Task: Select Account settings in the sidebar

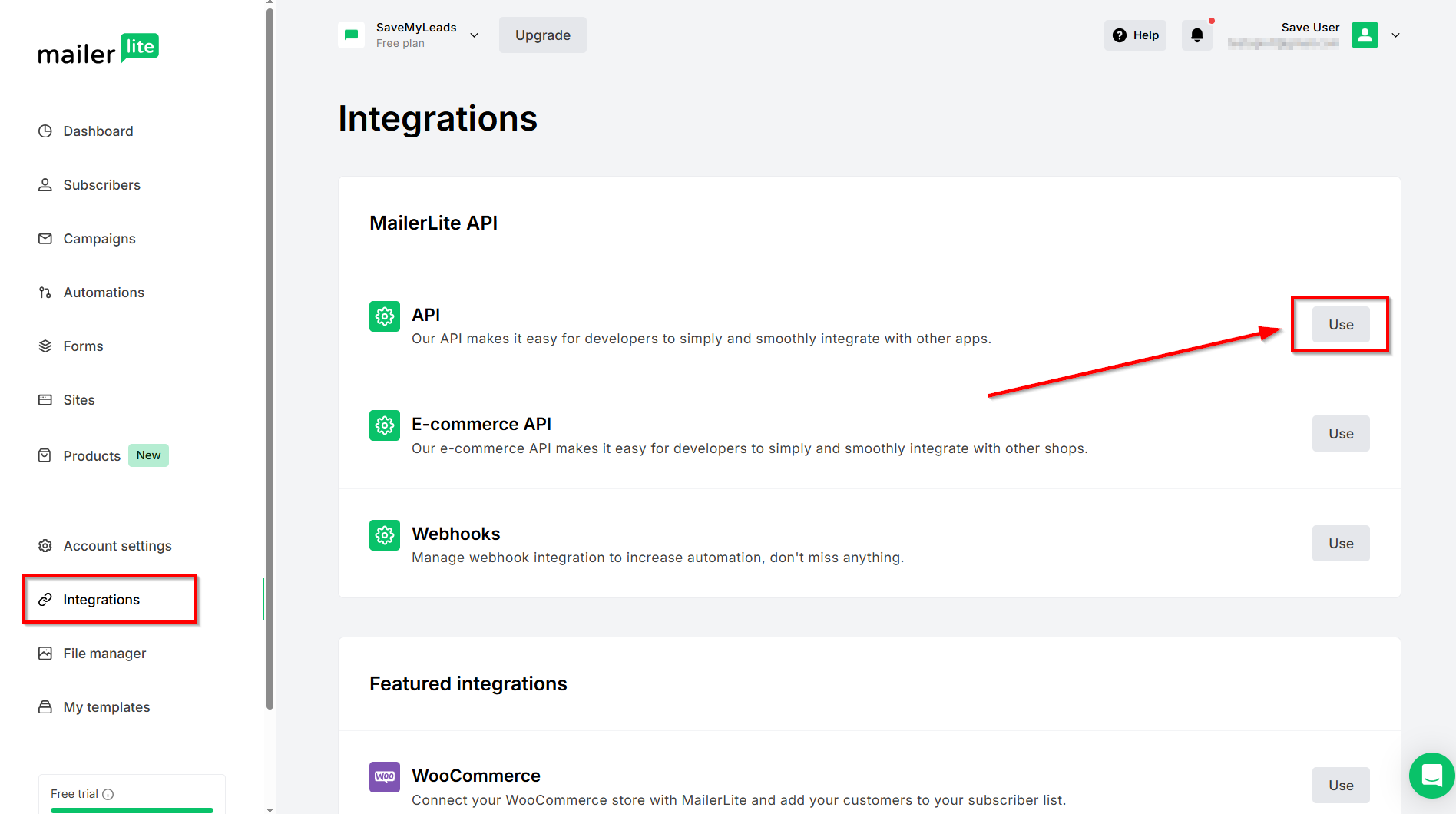Action: point(117,546)
